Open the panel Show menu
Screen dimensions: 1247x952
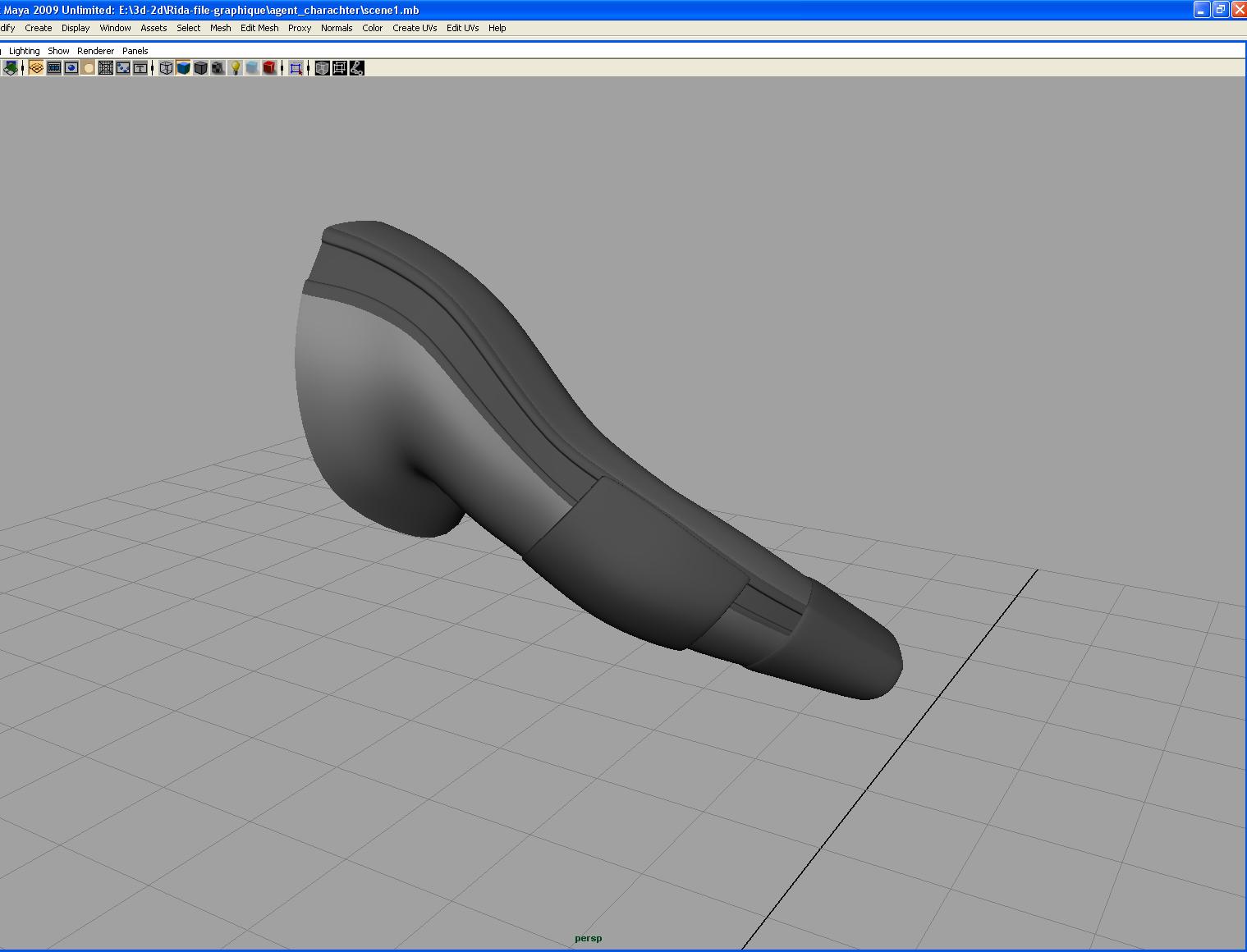(x=58, y=51)
